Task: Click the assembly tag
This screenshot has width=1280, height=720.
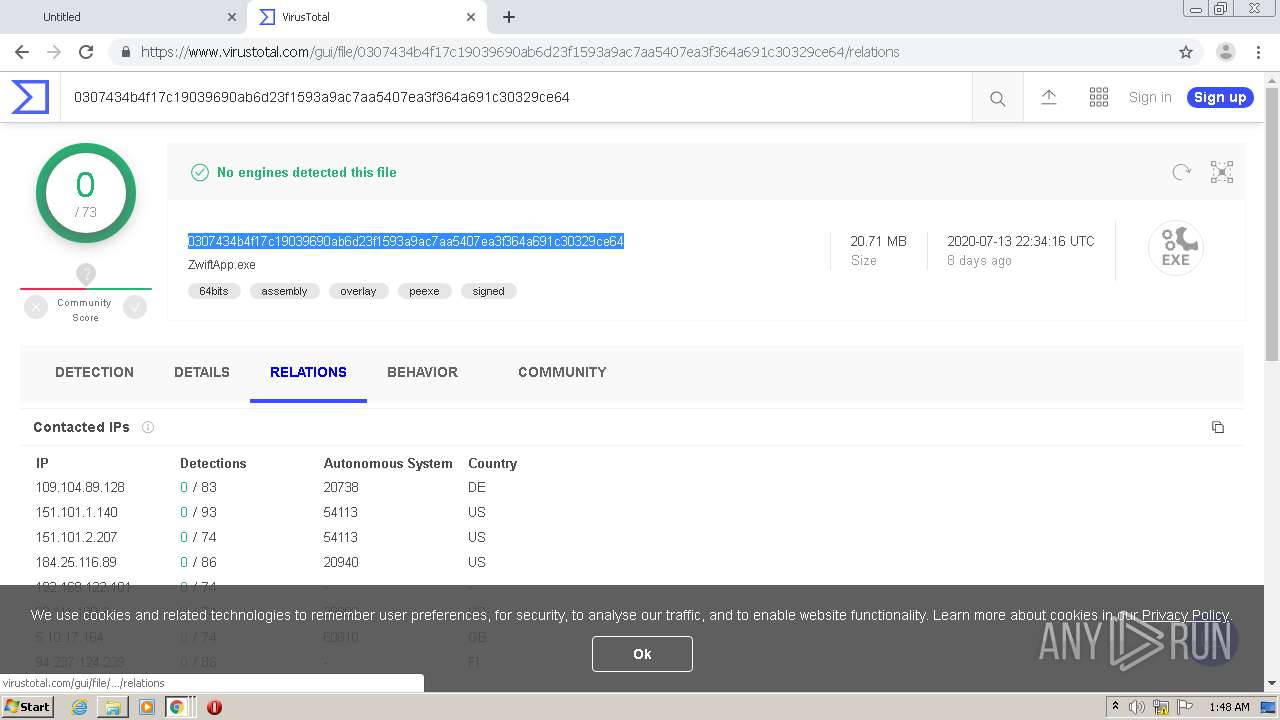Action: tap(284, 291)
